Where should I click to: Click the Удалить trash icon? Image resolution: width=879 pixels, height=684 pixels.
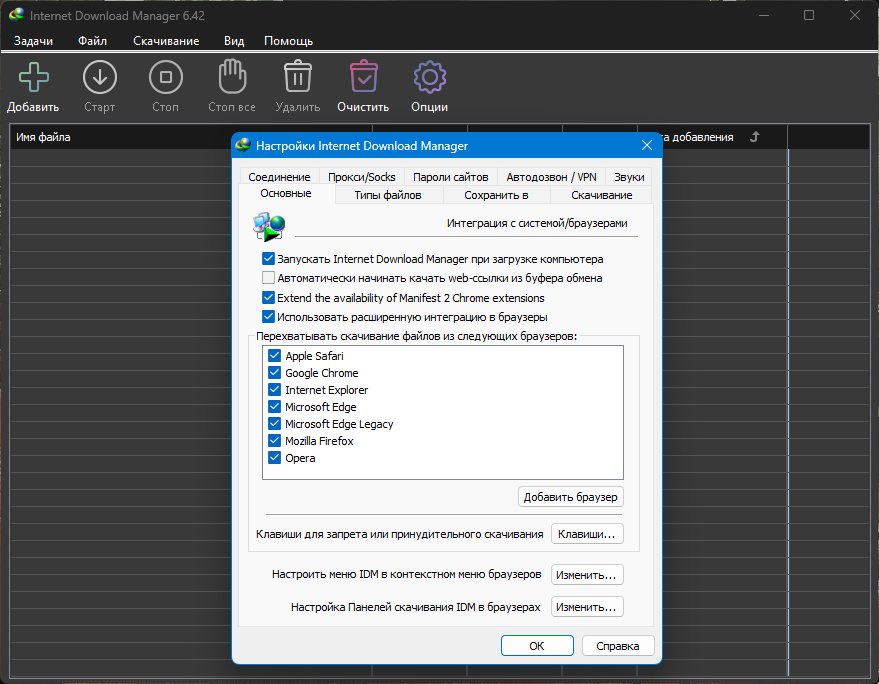tap(298, 76)
